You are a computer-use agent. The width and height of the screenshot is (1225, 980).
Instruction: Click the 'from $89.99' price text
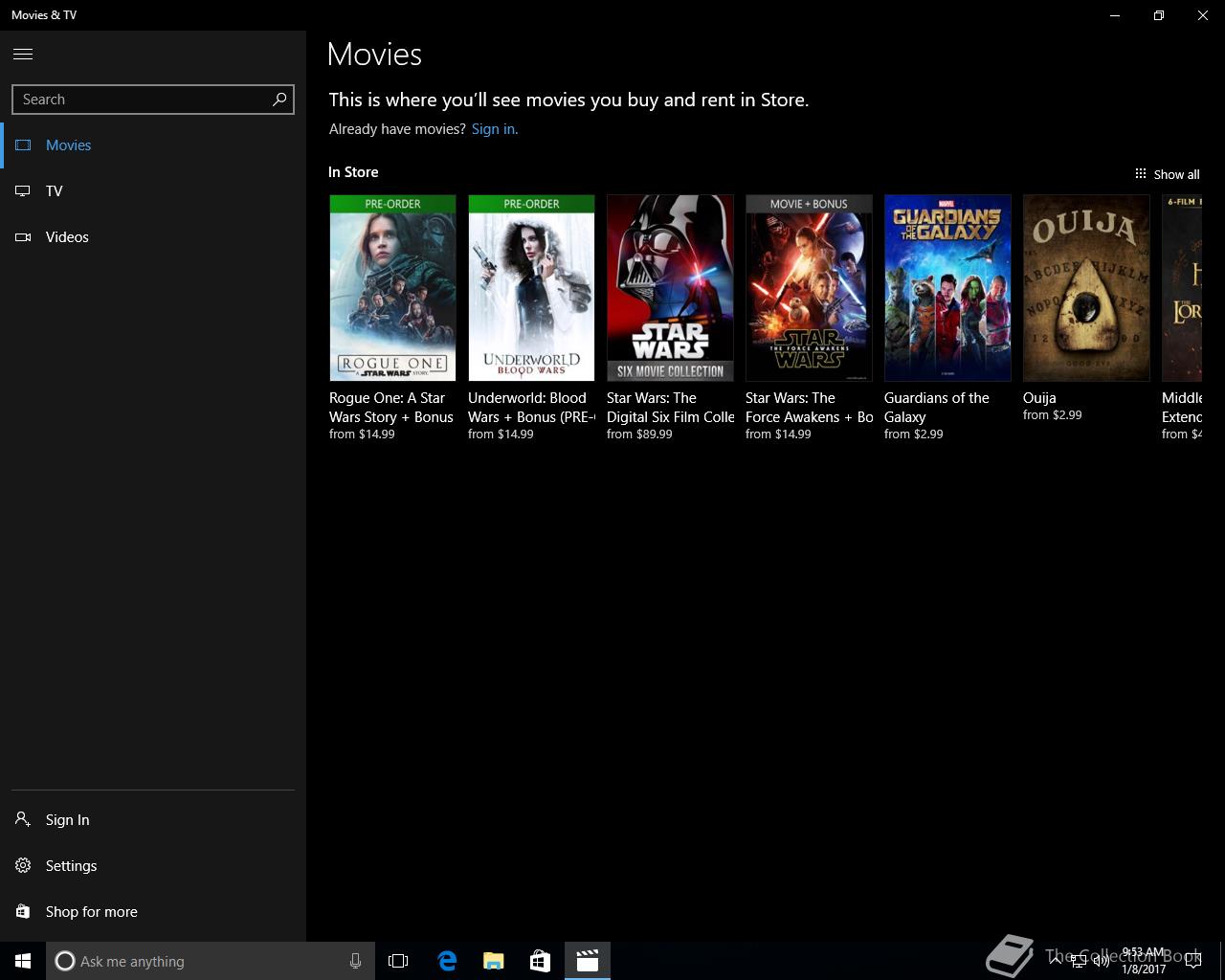point(639,434)
